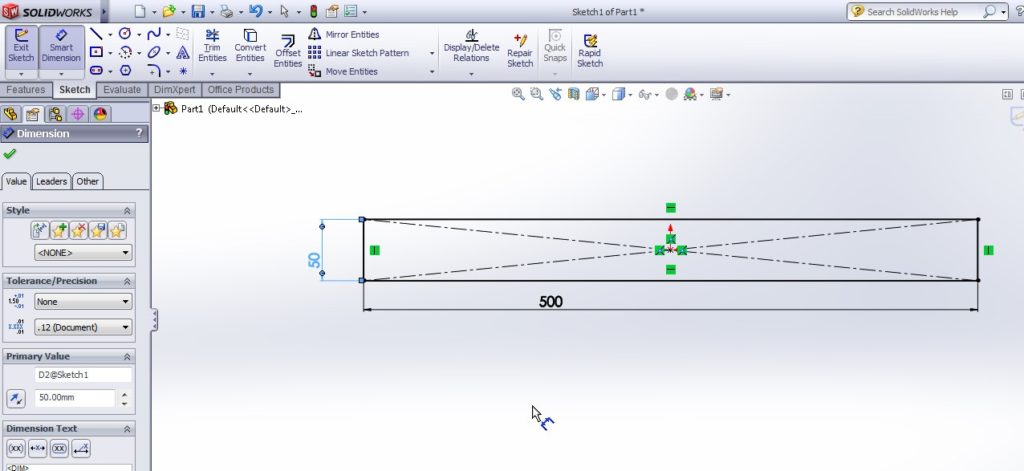Select the Sketch Fillet tool
The image size is (1024, 471).
[x=154, y=71]
